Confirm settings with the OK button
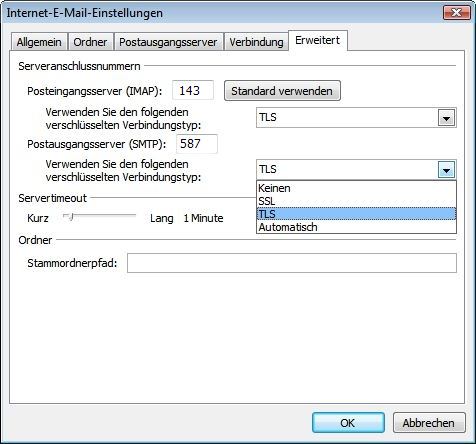Image resolution: width=476 pixels, height=444 pixels. point(348,423)
